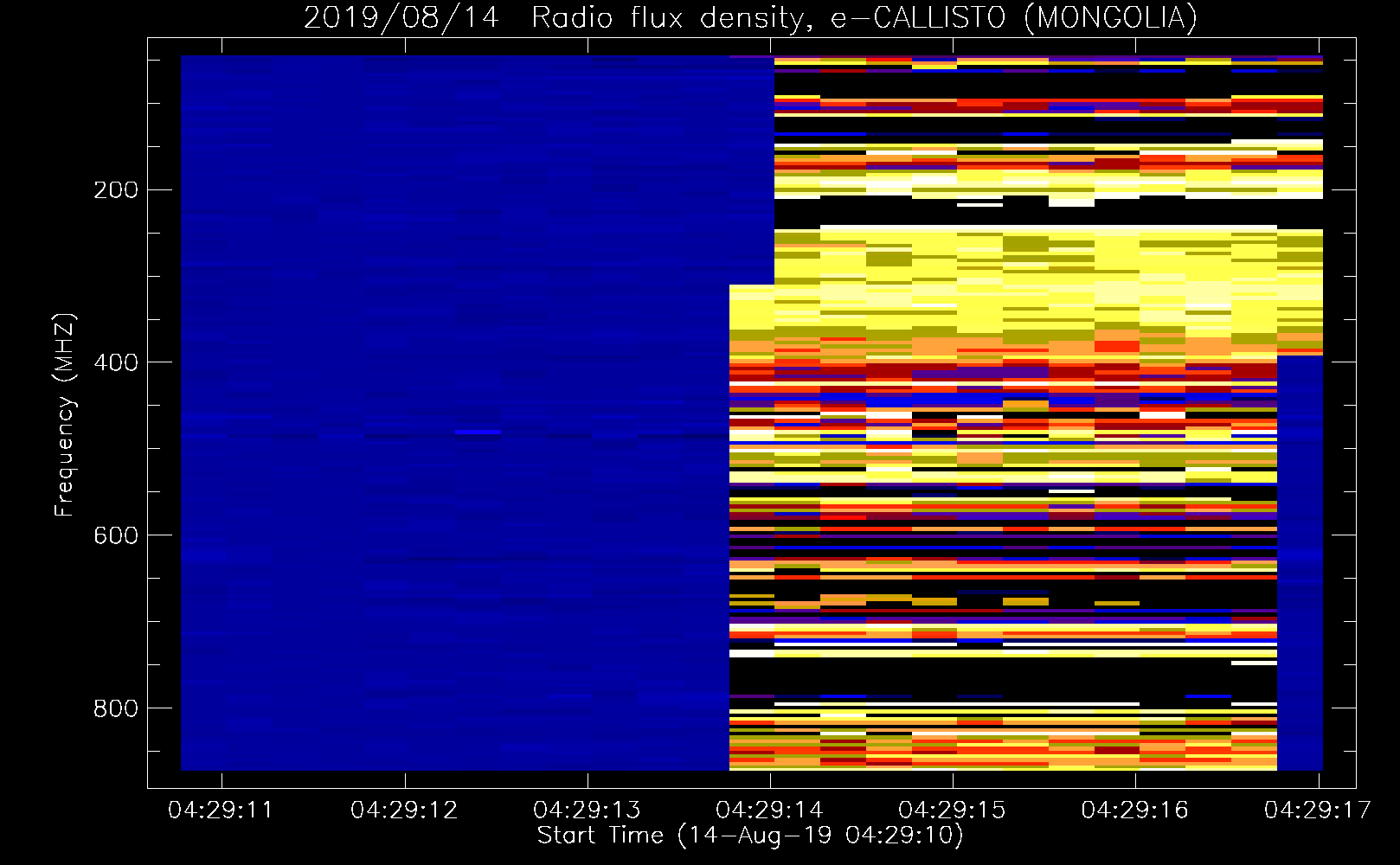Click the frequency tick label 200

[116, 190]
